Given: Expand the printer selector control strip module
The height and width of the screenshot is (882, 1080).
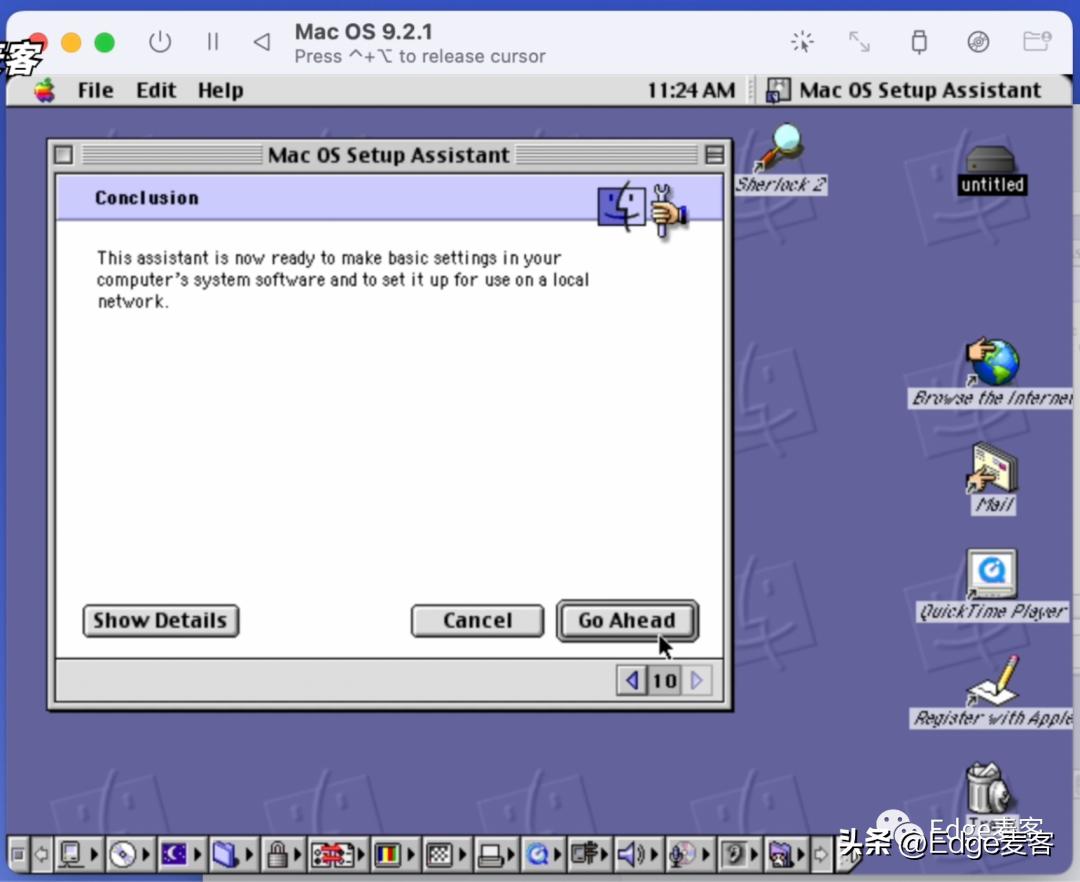Looking at the screenshot, I should [x=490, y=854].
